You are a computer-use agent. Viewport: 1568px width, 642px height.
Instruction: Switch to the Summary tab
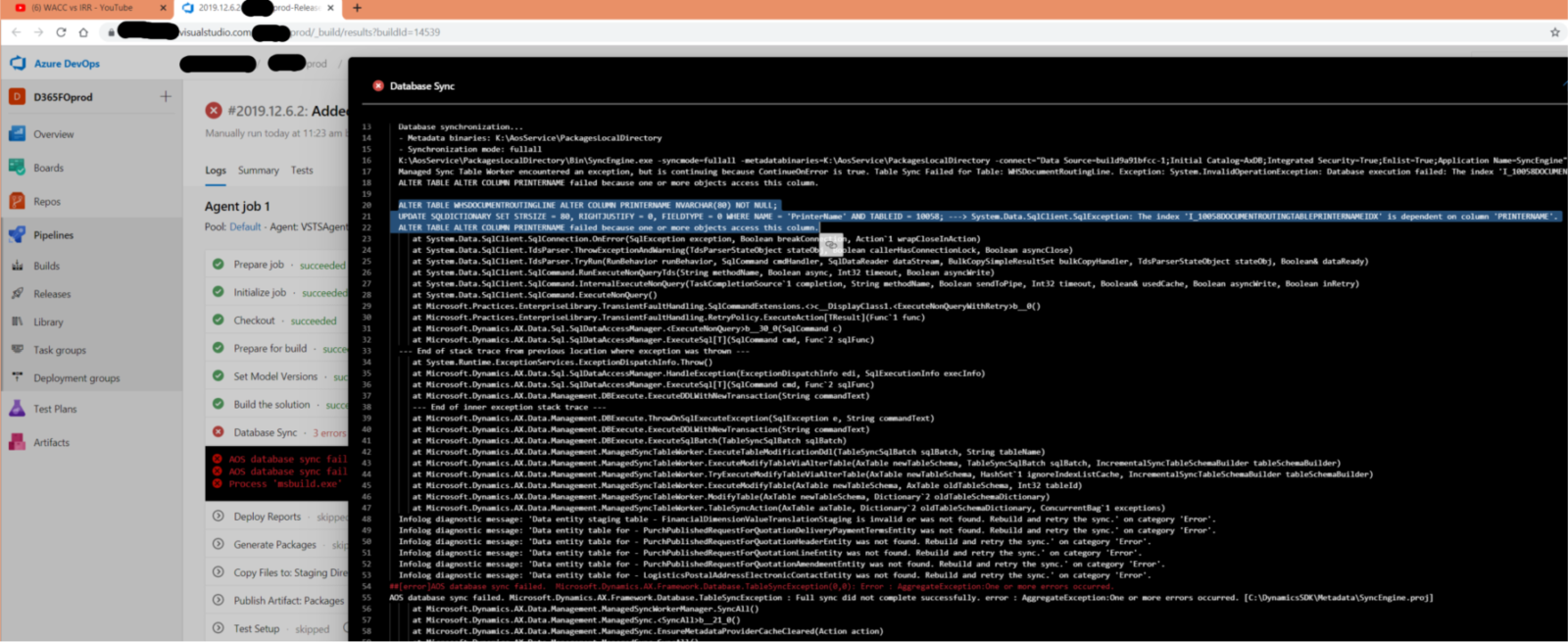[258, 171]
